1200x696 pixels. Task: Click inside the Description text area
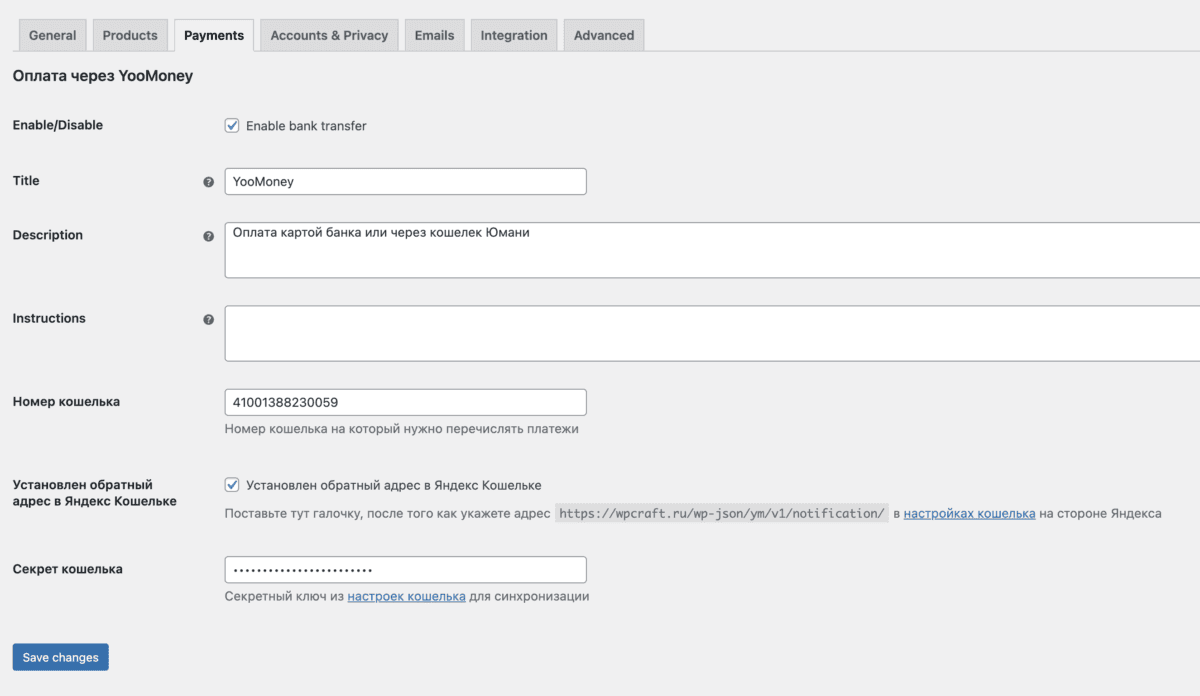pyautogui.click(x=710, y=250)
